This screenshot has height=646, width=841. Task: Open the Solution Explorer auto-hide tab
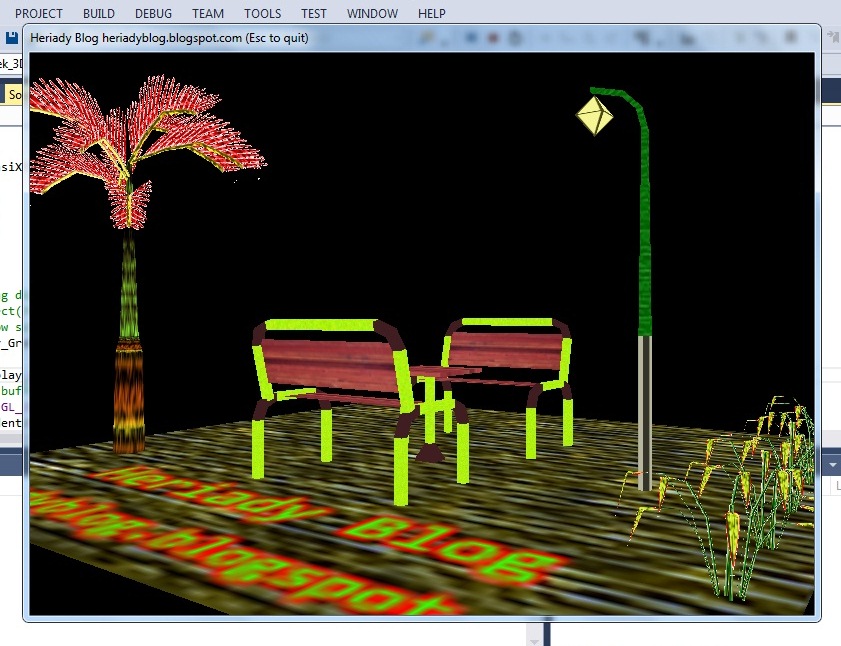[13, 93]
